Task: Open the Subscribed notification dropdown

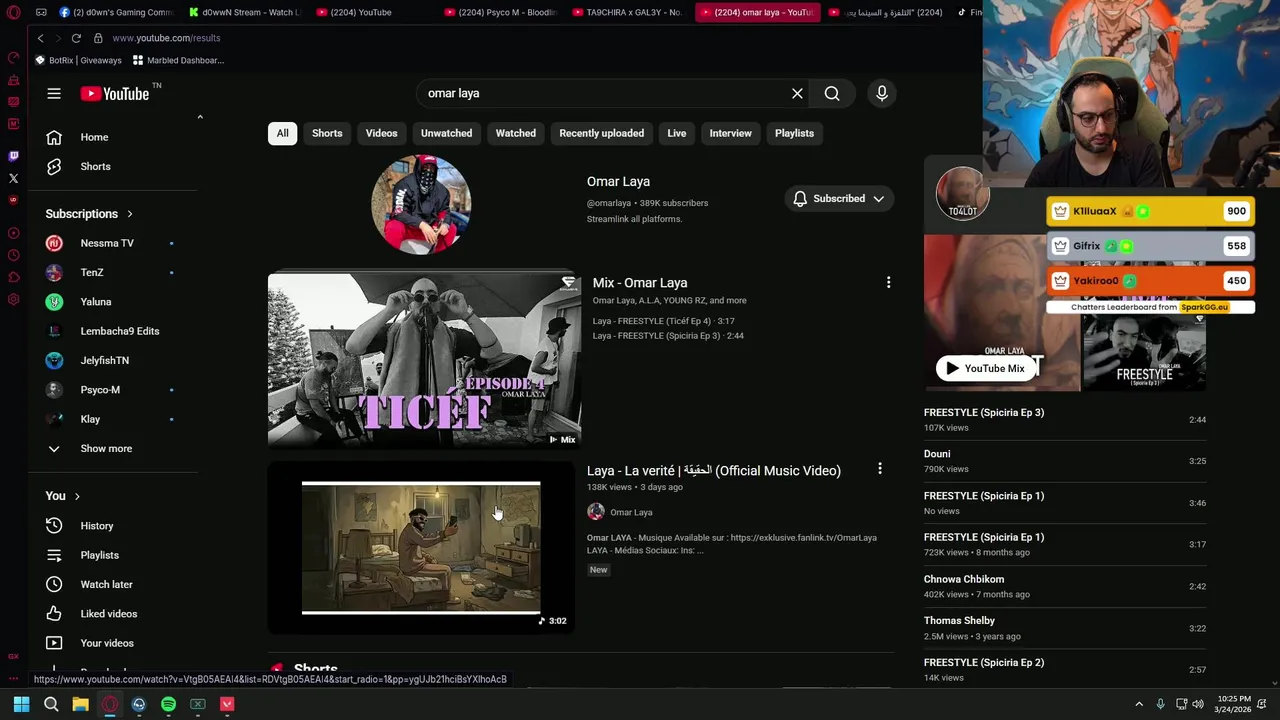Action: point(838,198)
